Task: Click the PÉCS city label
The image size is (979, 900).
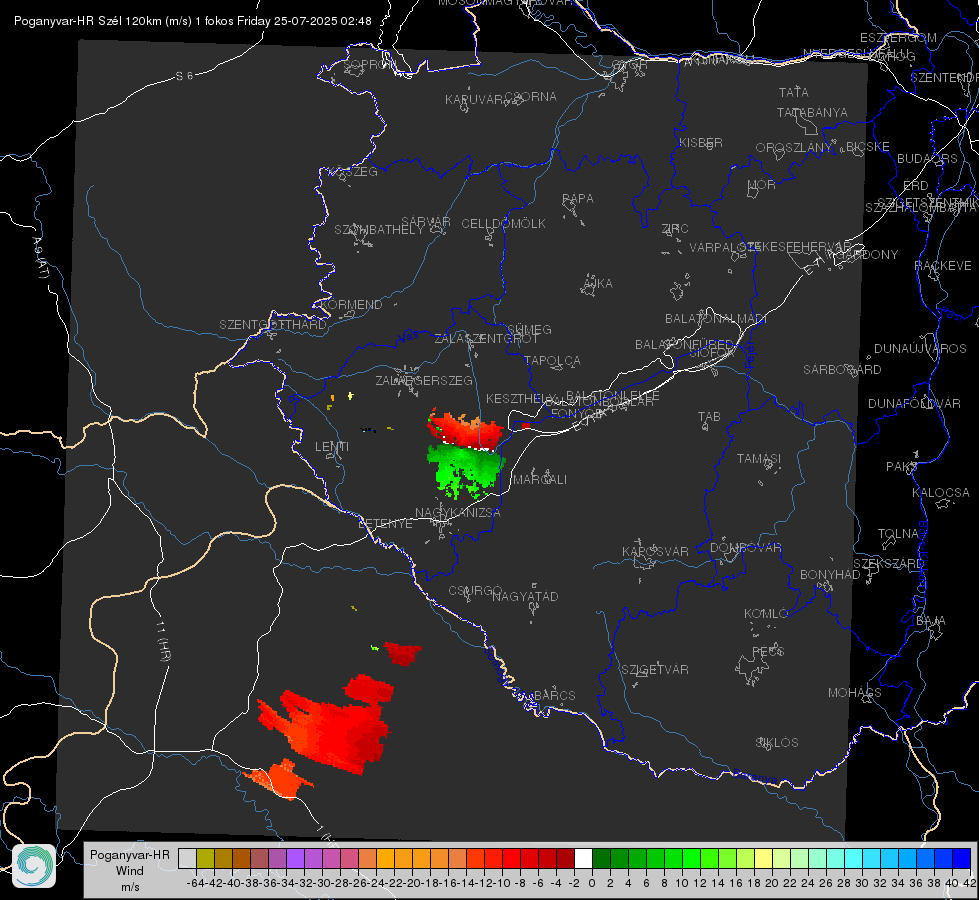Action: coord(768,651)
